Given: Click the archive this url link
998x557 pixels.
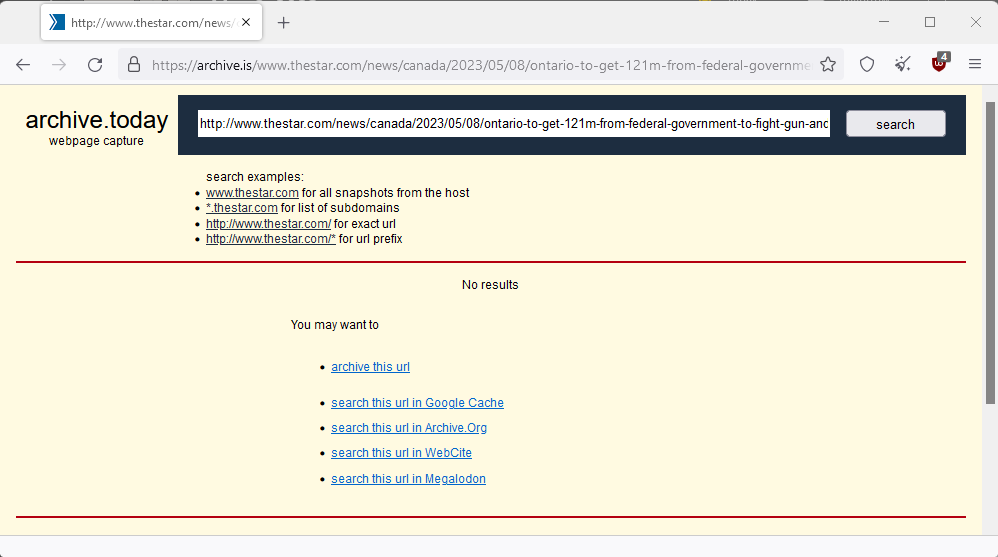Looking at the screenshot, I should [x=370, y=367].
